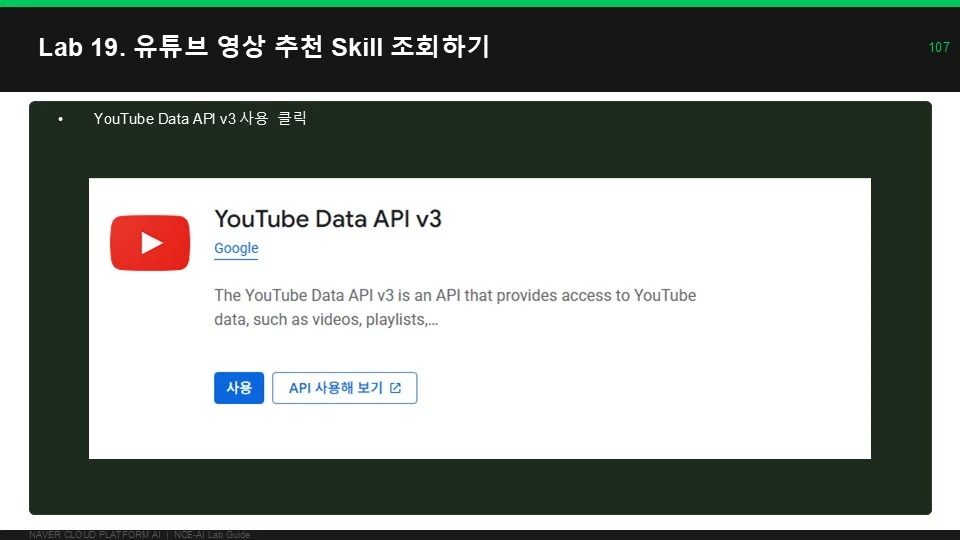This screenshot has width=960, height=540.
Task: Click the page number 107
Action: coord(939,47)
